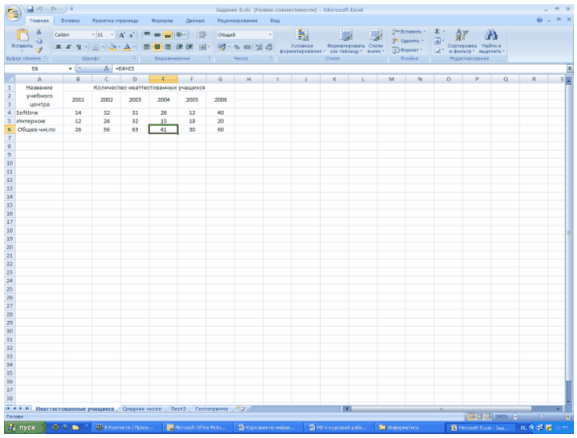The width and height of the screenshot is (577, 438).
Task: Expand the Name Box dropdown arrow
Action: click(x=70, y=69)
